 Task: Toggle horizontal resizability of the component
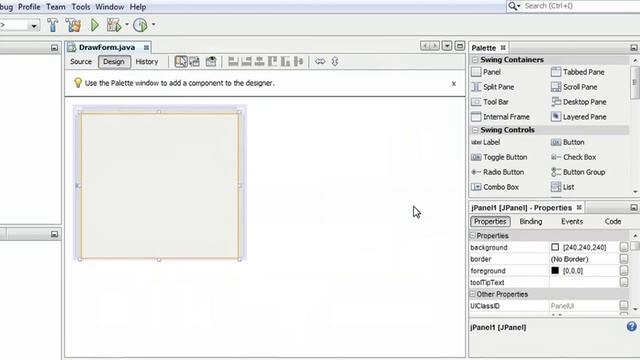point(320,62)
